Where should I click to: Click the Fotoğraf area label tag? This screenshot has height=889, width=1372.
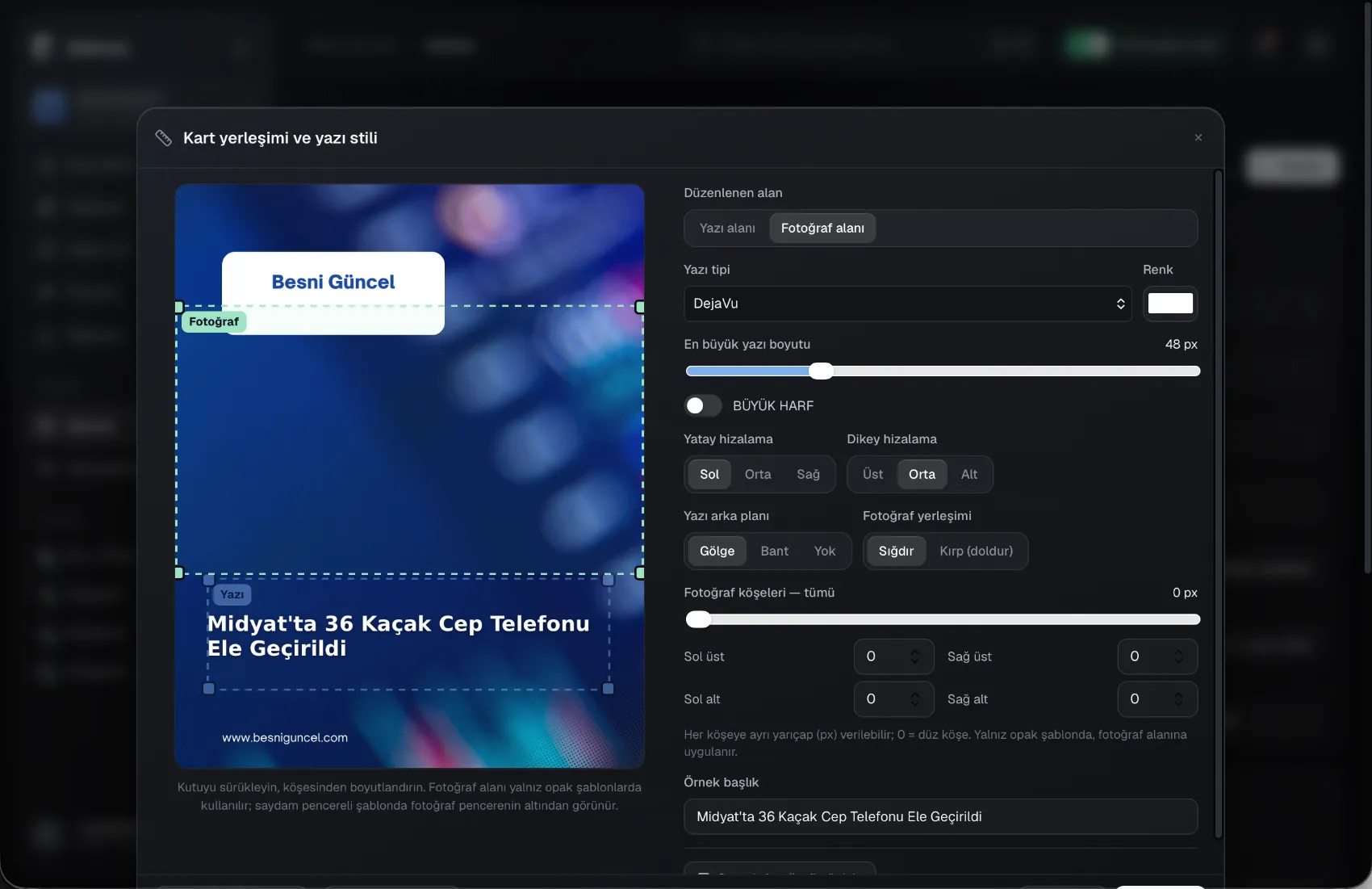214,321
